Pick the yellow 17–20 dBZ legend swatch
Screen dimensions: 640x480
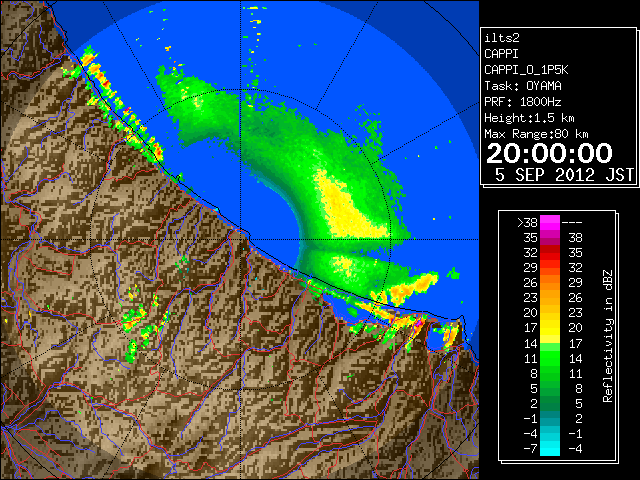550,328
